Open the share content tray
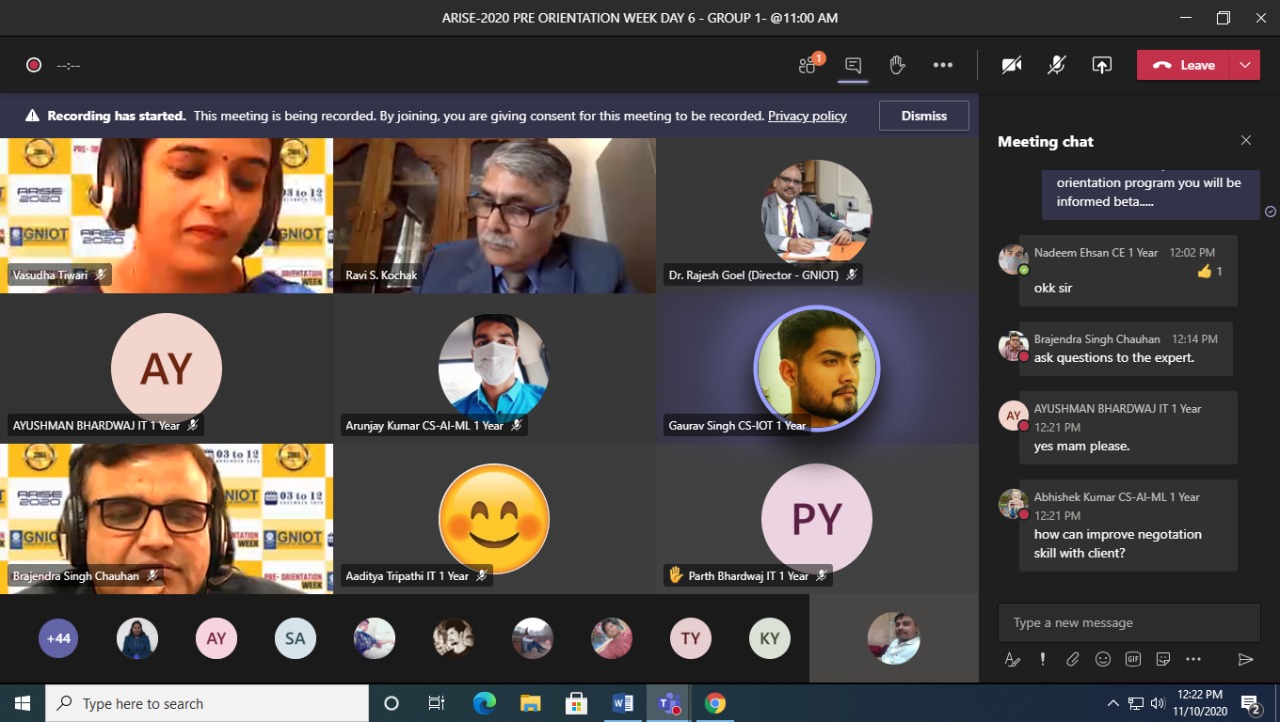The image size is (1280, 722). click(x=1101, y=65)
